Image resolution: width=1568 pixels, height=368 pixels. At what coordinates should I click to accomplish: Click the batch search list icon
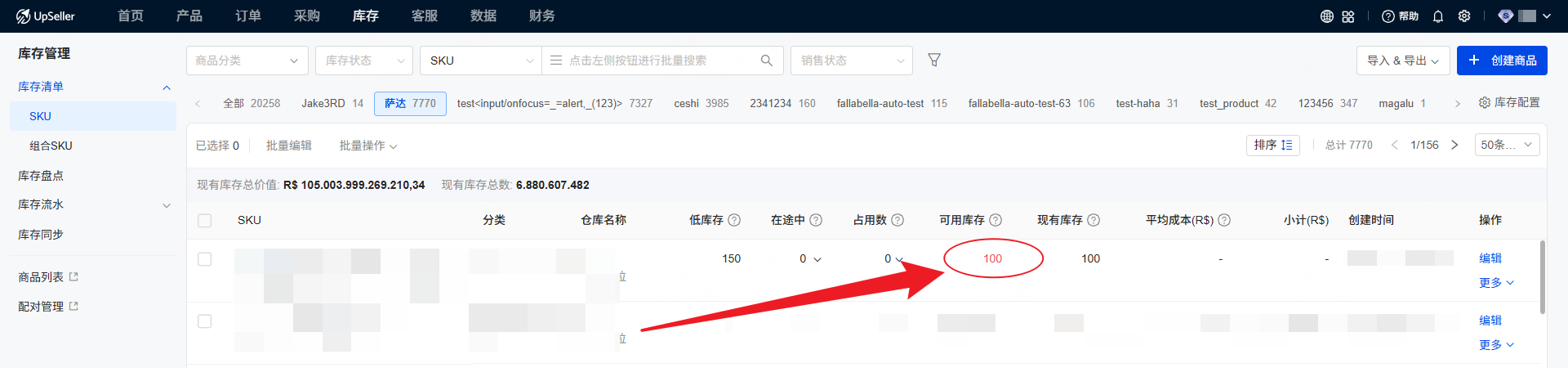[556, 60]
